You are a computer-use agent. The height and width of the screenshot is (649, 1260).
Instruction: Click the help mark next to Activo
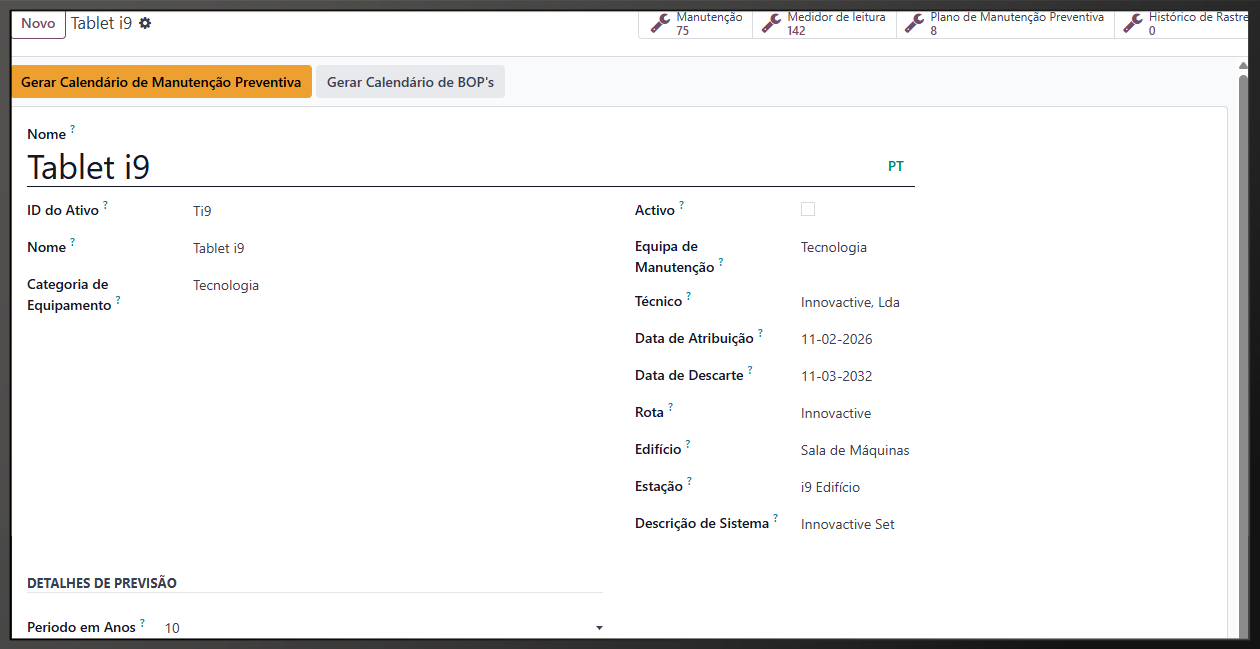(682, 205)
